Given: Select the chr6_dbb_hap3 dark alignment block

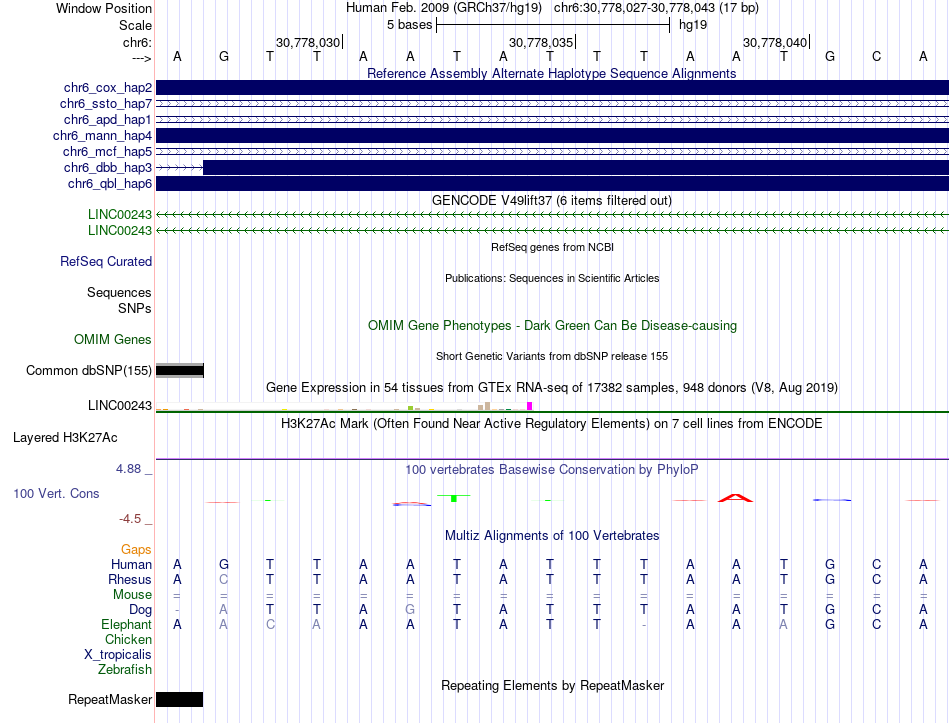Looking at the screenshot, I should click(x=576, y=167).
